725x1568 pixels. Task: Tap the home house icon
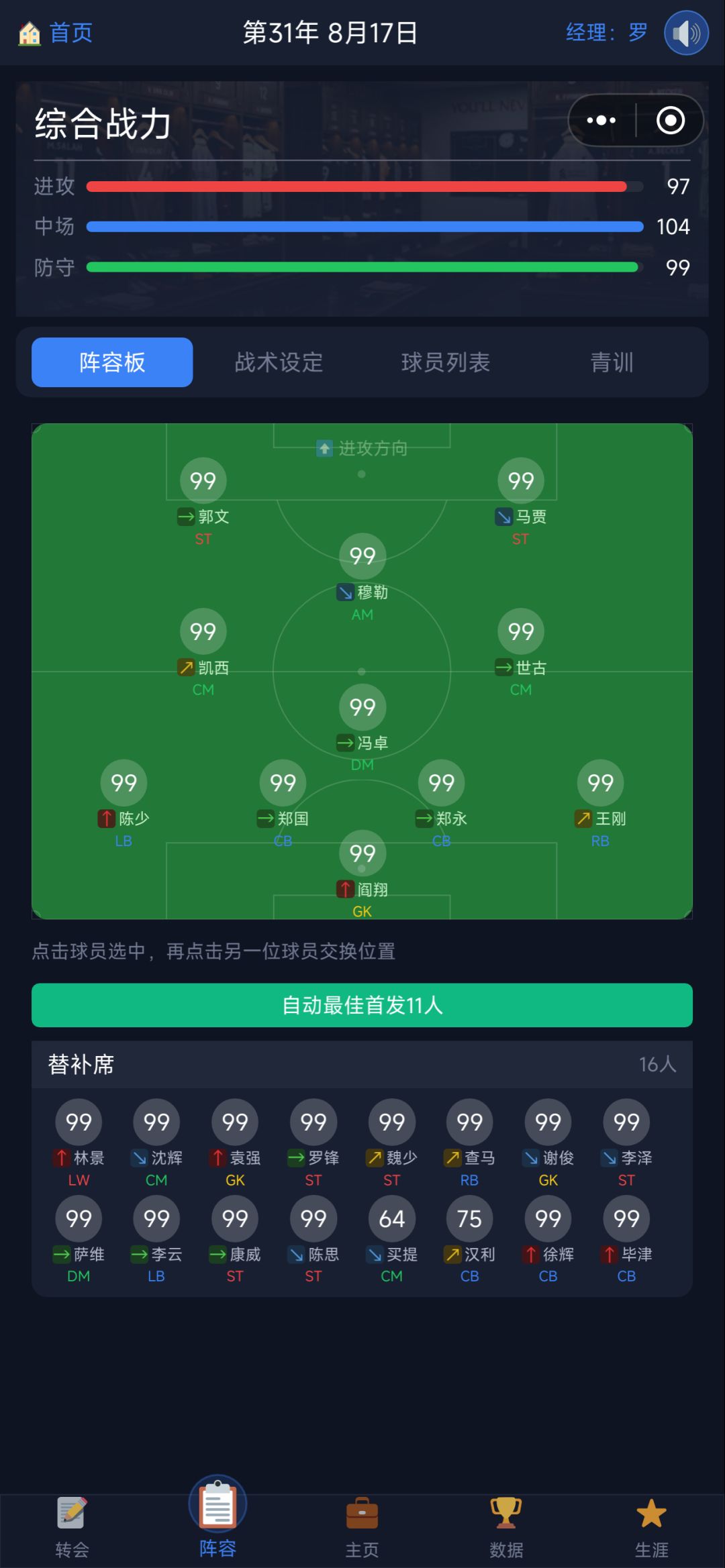tap(30, 33)
